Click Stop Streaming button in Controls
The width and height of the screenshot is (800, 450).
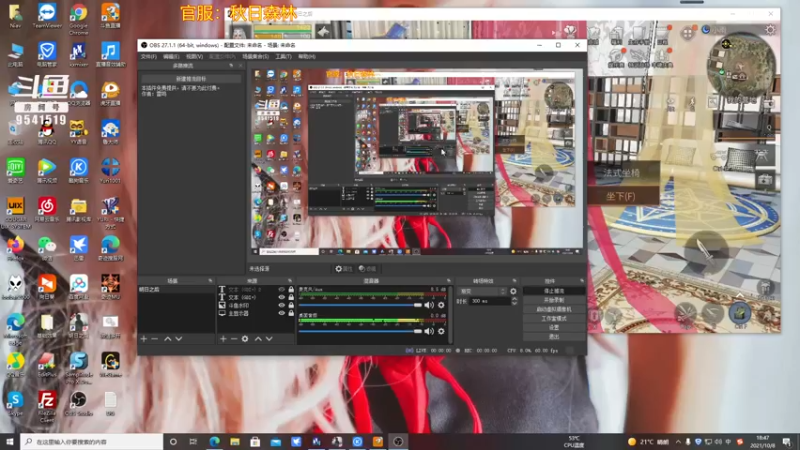(x=554, y=291)
